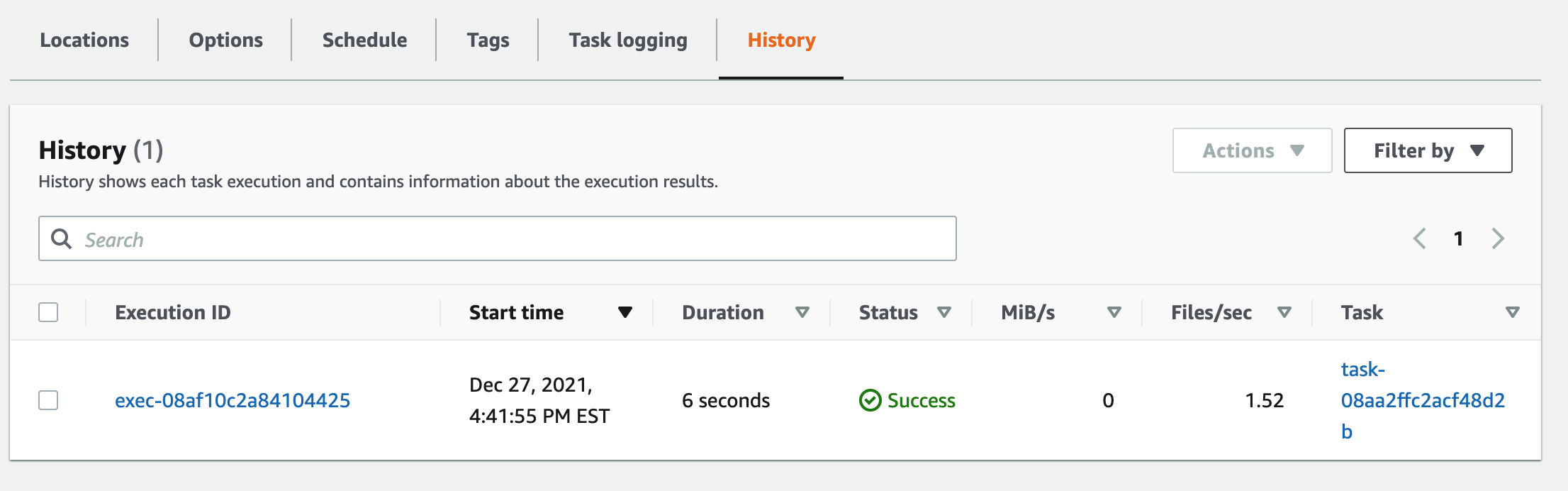Sort by the Files/sec column arrow

(1284, 312)
